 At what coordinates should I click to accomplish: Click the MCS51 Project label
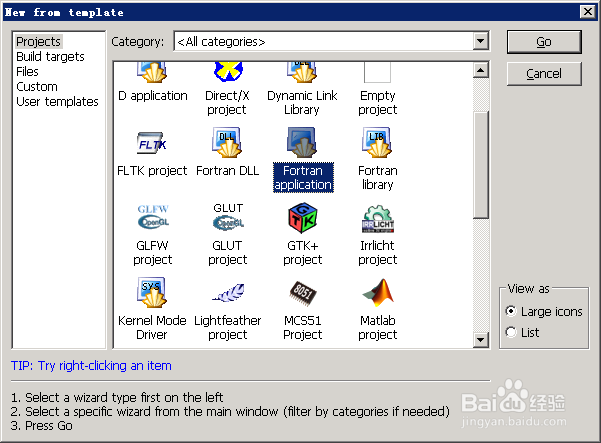pos(302,327)
